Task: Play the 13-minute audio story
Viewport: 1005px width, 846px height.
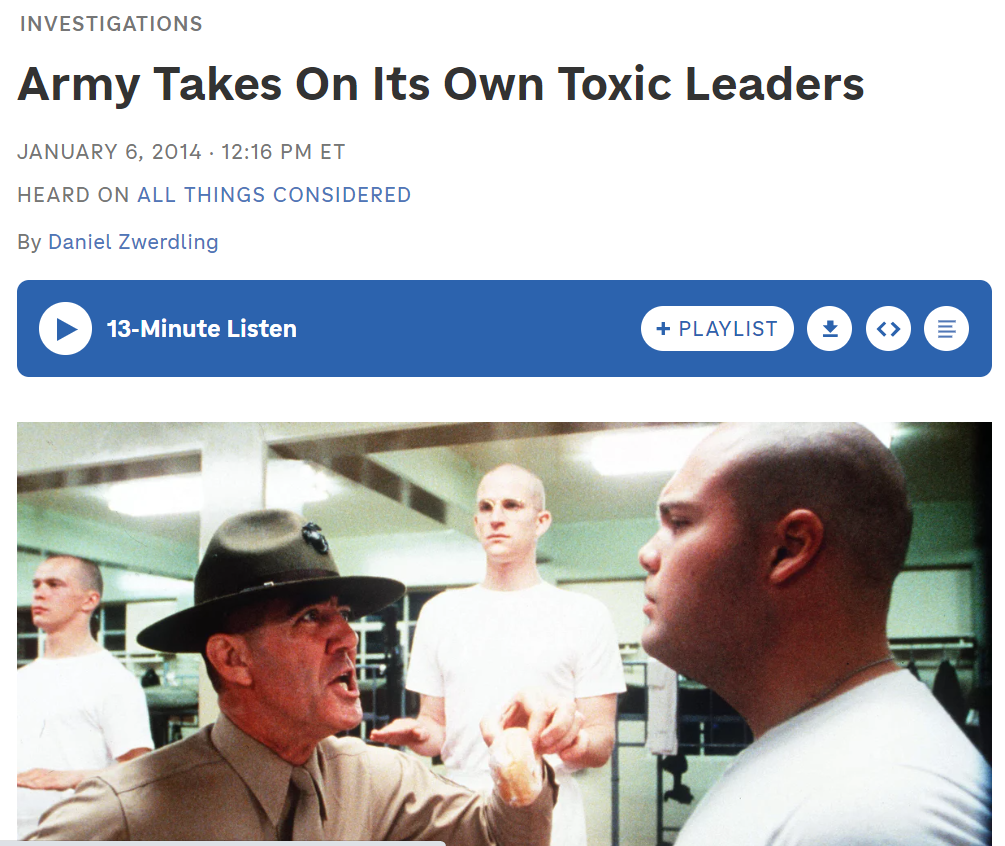Action: coord(65,328)
